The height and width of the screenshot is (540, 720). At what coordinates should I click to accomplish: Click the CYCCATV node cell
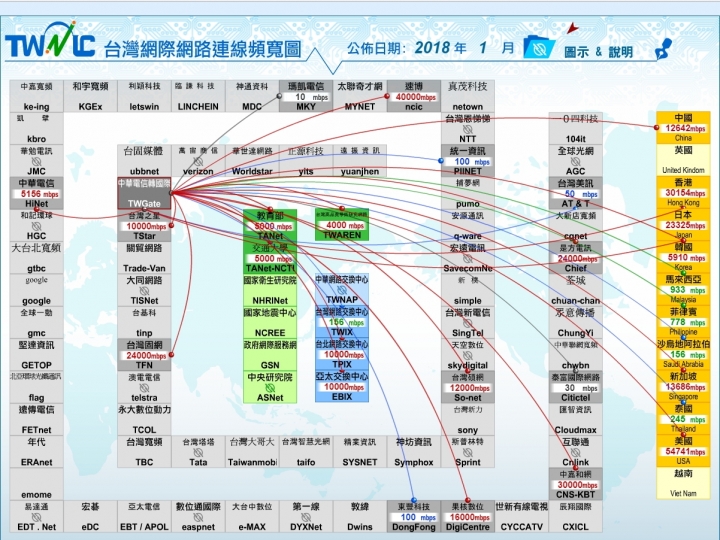521,517
